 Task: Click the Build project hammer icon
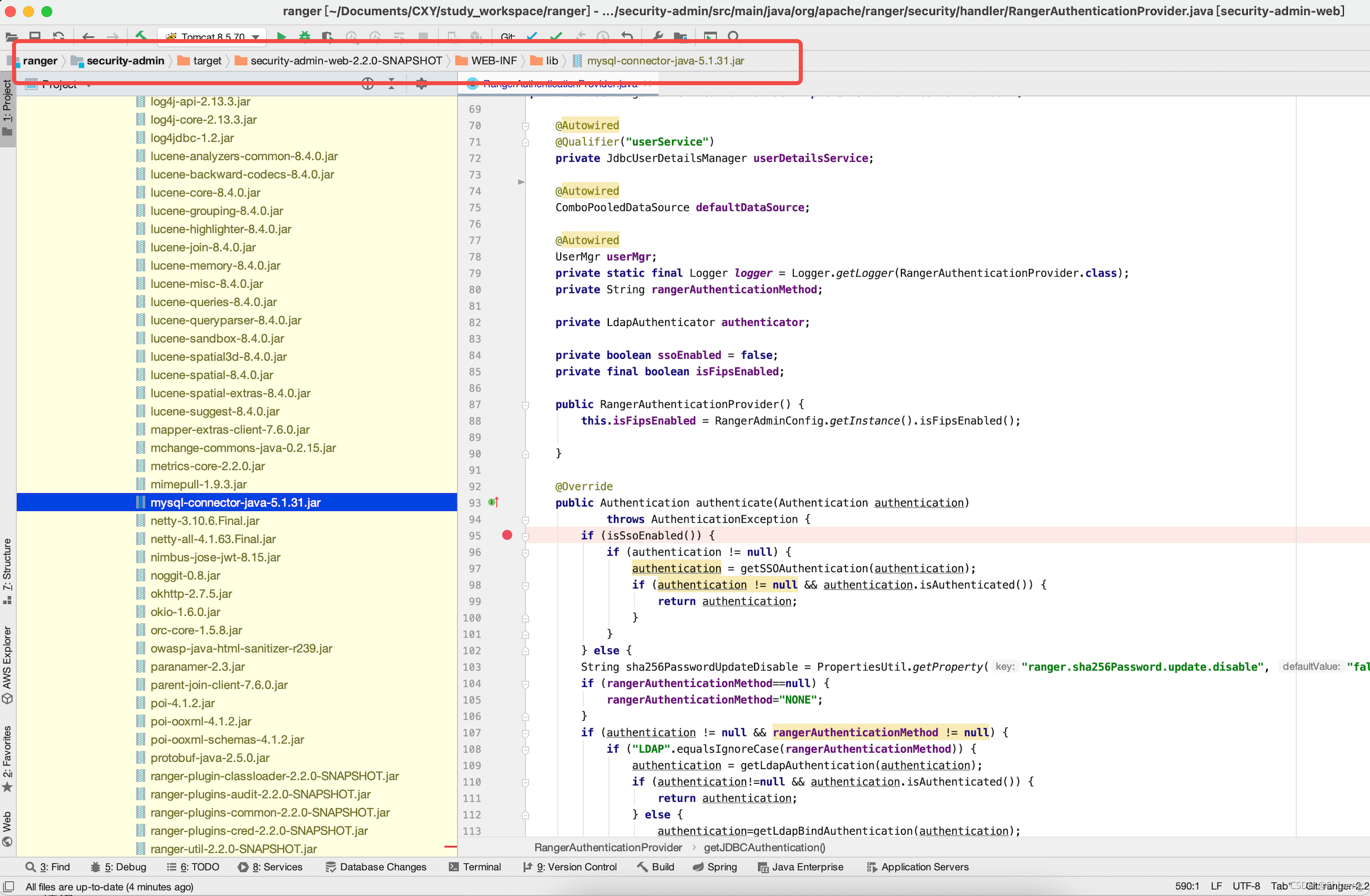coord(141,36)
